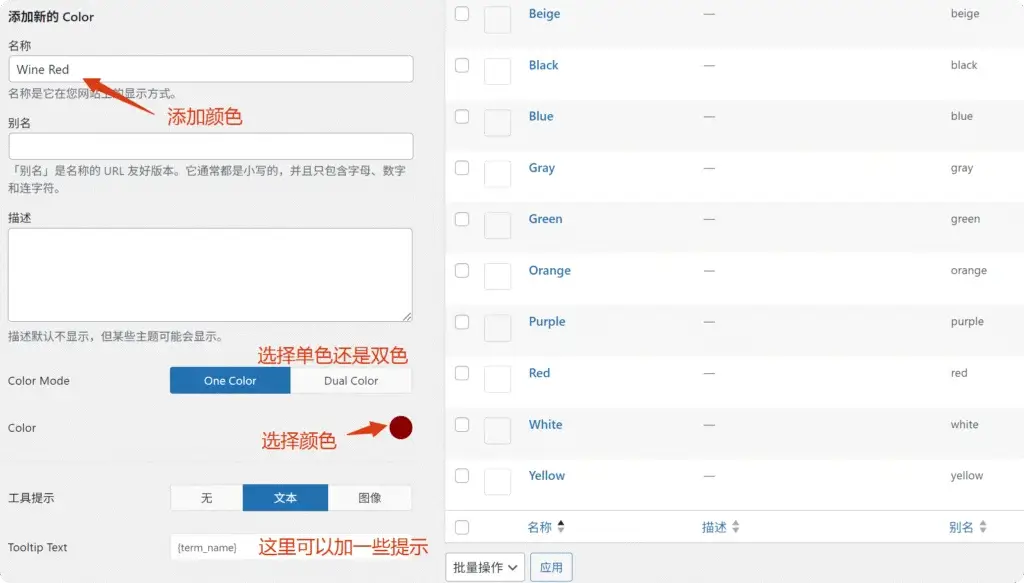Click the sort arrows next to 描述 column
The image size is (1024, 583).
[x=736, y=527]
